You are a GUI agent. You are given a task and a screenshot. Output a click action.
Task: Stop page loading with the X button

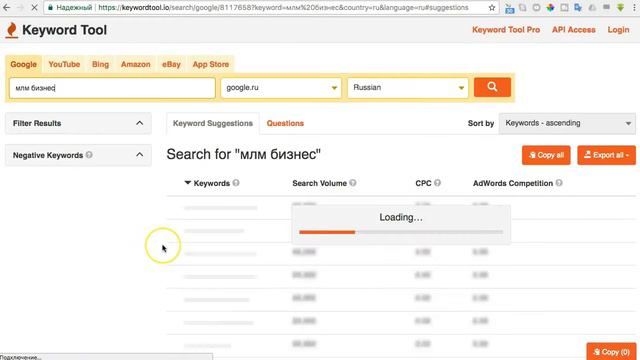pyautogui.click(x=34, y=7)
